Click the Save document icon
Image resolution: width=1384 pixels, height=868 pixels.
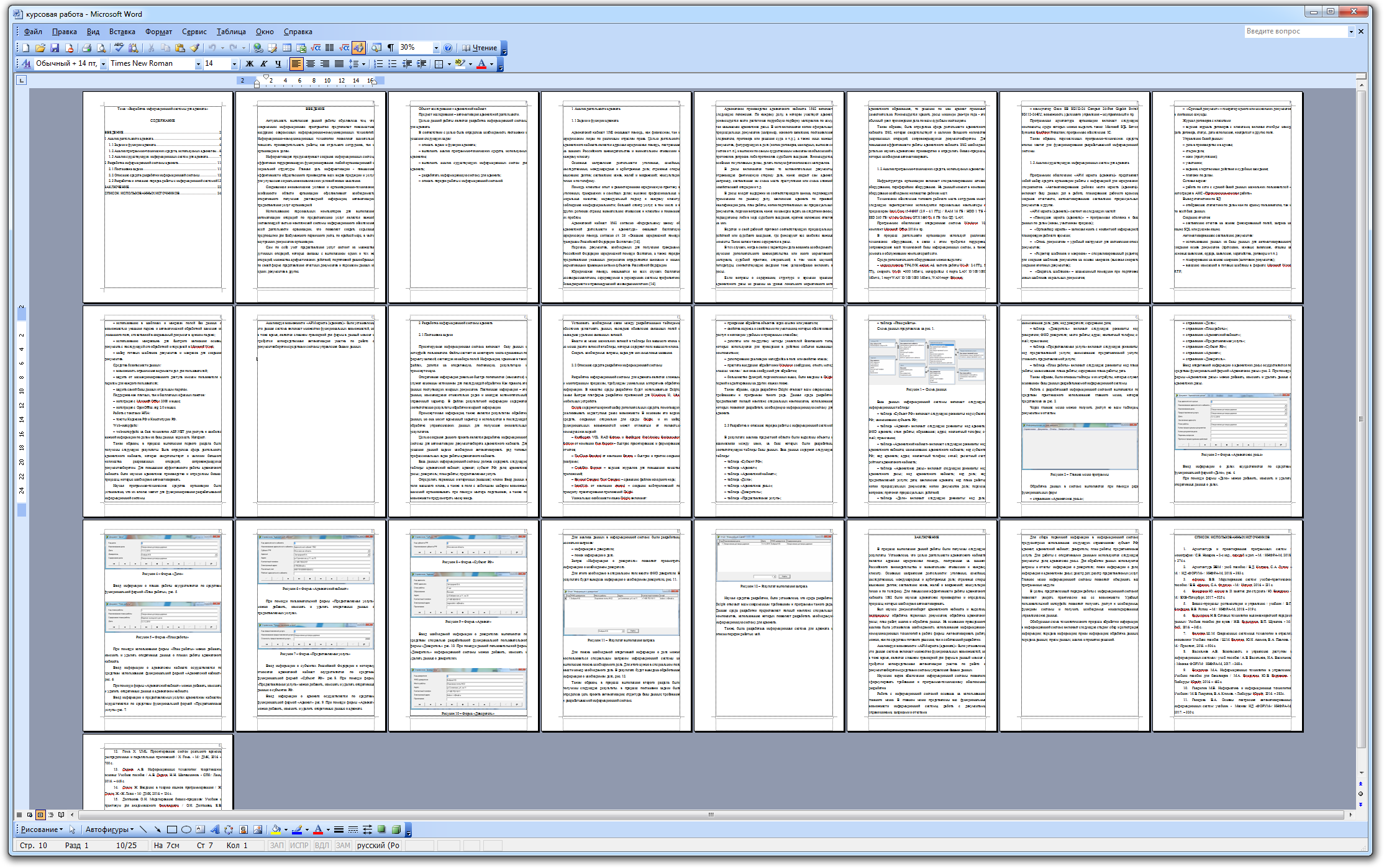[x=55, y=48]
